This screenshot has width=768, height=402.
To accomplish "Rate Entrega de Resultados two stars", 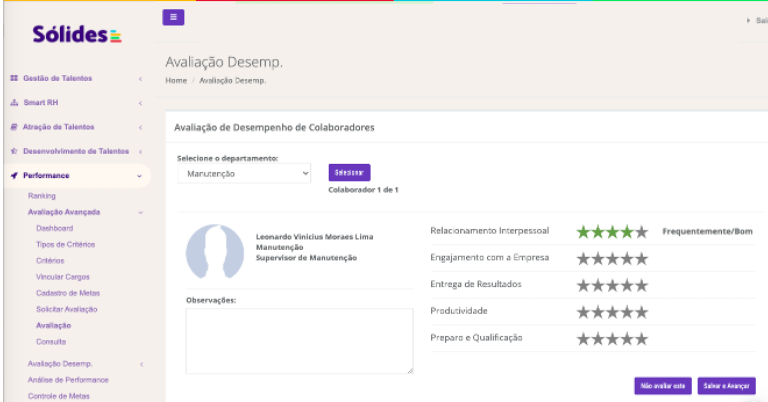I will 598,285.
